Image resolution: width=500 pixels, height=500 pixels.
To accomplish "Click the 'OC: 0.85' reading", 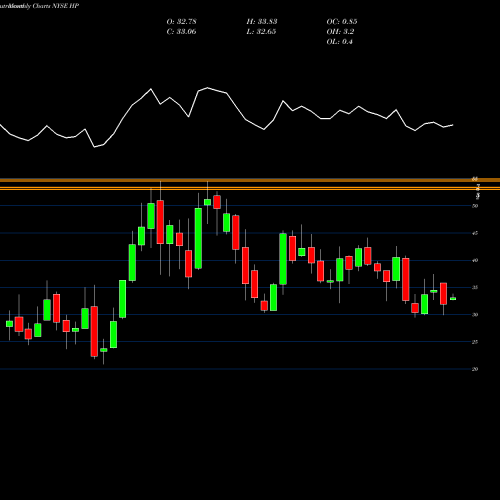I will pos(342,22).
